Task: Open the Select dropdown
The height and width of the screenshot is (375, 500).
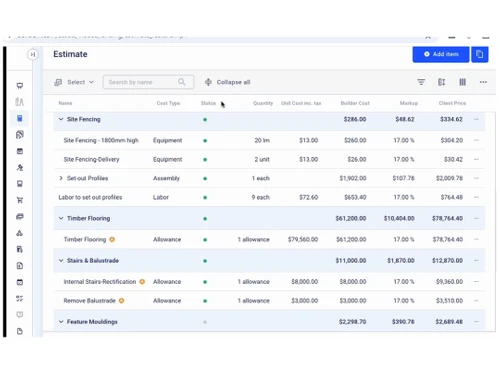Action: pos(74,82)
